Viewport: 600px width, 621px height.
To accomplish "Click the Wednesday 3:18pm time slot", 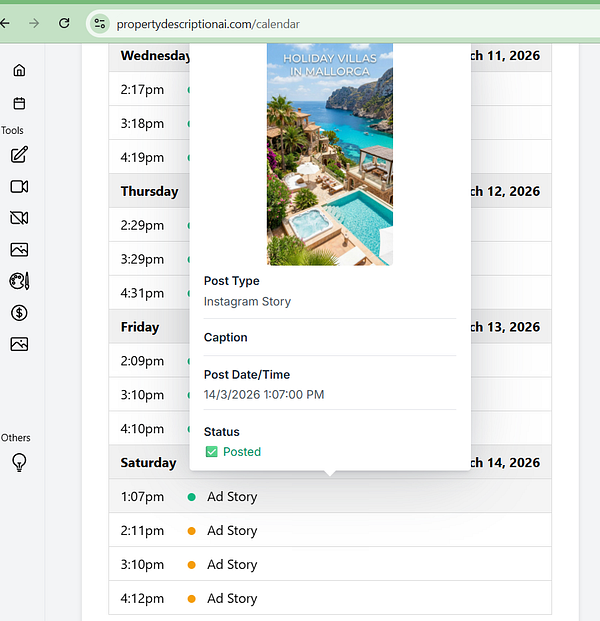I will point(142,124).
